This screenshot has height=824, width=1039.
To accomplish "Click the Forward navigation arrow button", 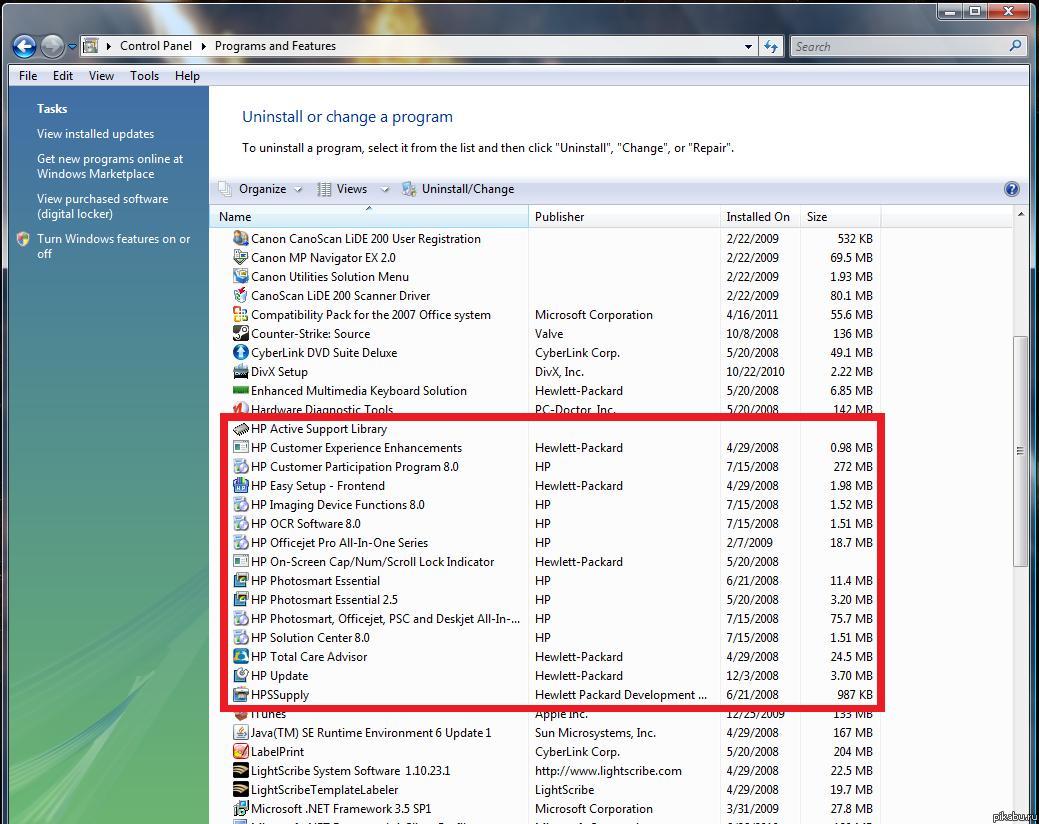I will (52, 46).
